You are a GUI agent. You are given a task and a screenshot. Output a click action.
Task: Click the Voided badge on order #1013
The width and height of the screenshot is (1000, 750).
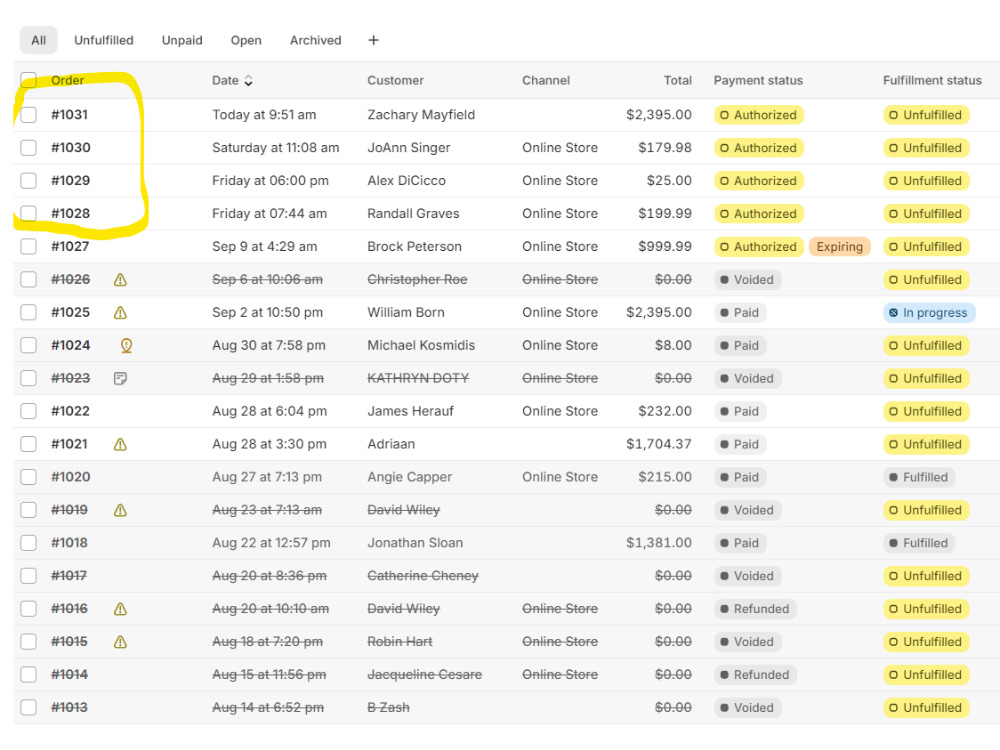pyautogui.click(x=747, y=707)
